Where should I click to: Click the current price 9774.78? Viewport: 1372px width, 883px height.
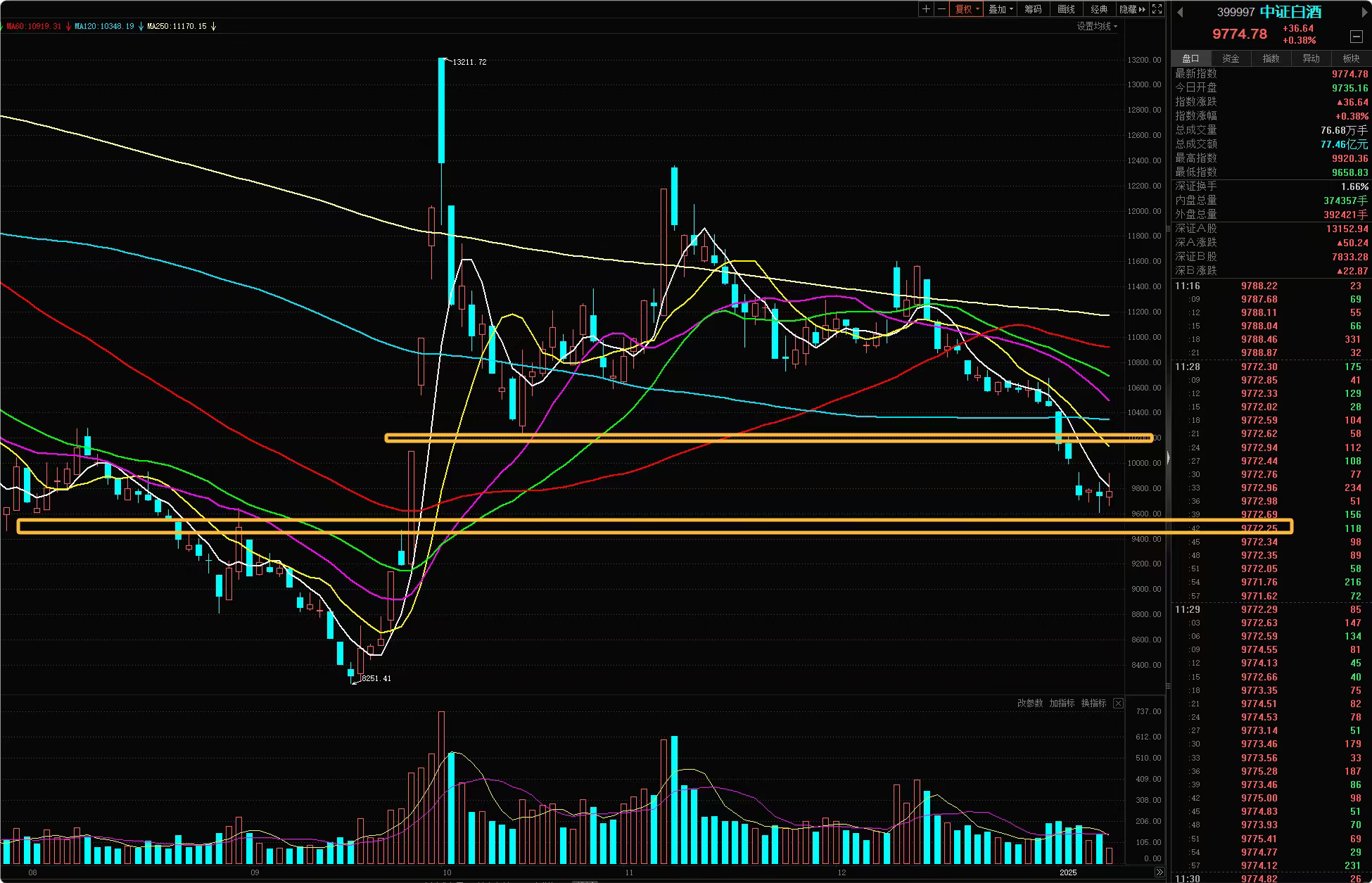point(1240,34)
